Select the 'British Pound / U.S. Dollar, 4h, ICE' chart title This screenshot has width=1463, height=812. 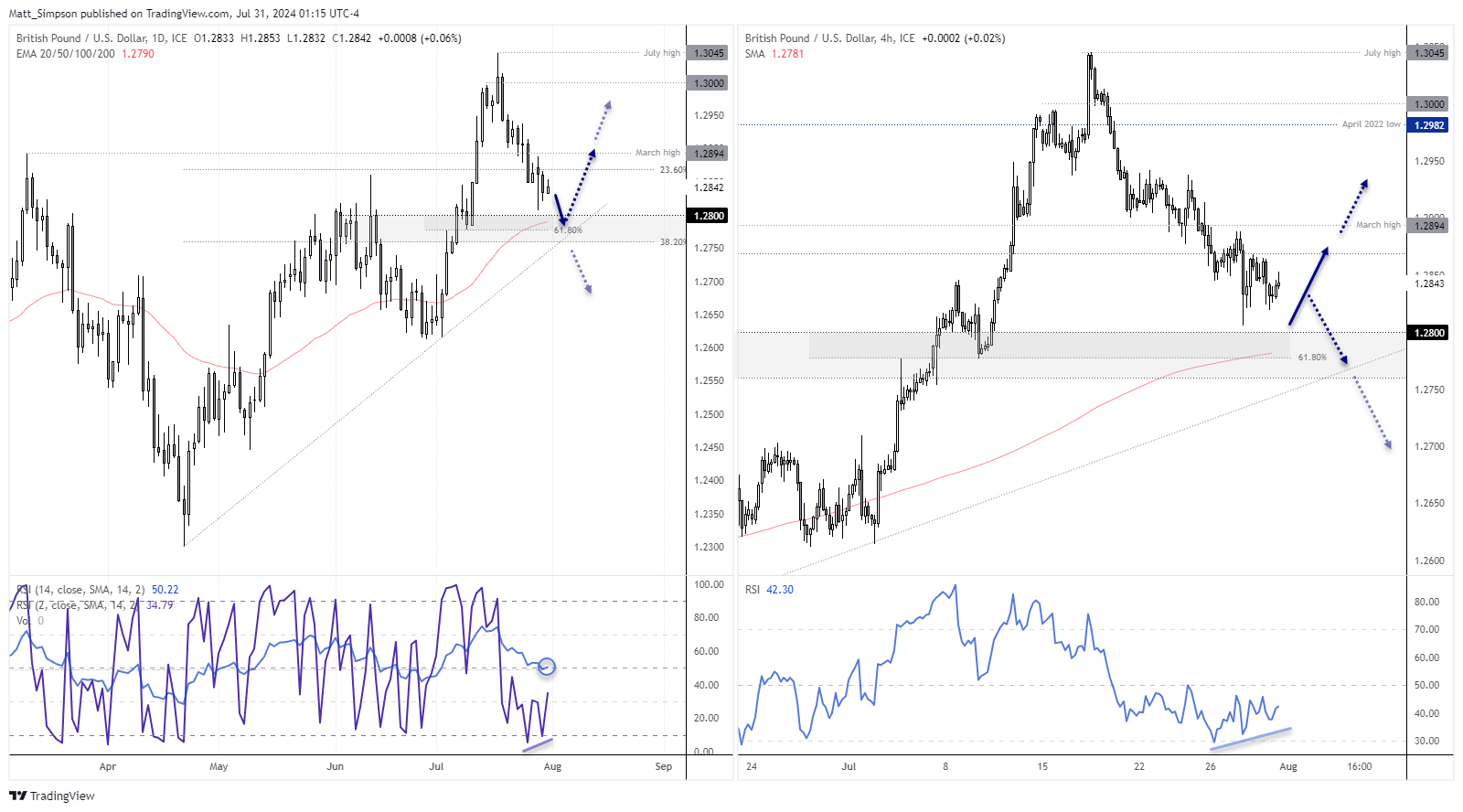pos(829,38)
